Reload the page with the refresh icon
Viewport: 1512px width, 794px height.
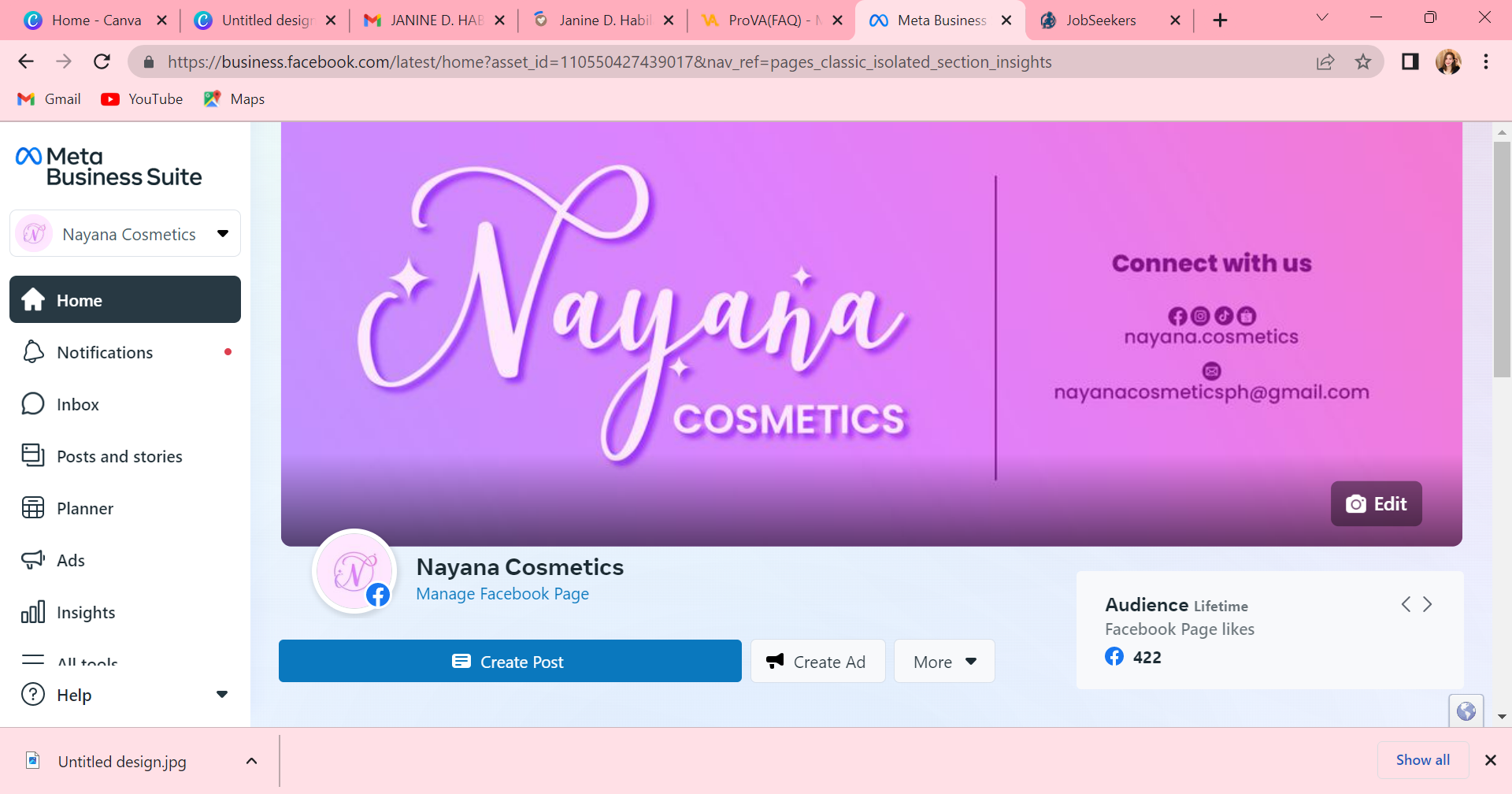[102, 61]
